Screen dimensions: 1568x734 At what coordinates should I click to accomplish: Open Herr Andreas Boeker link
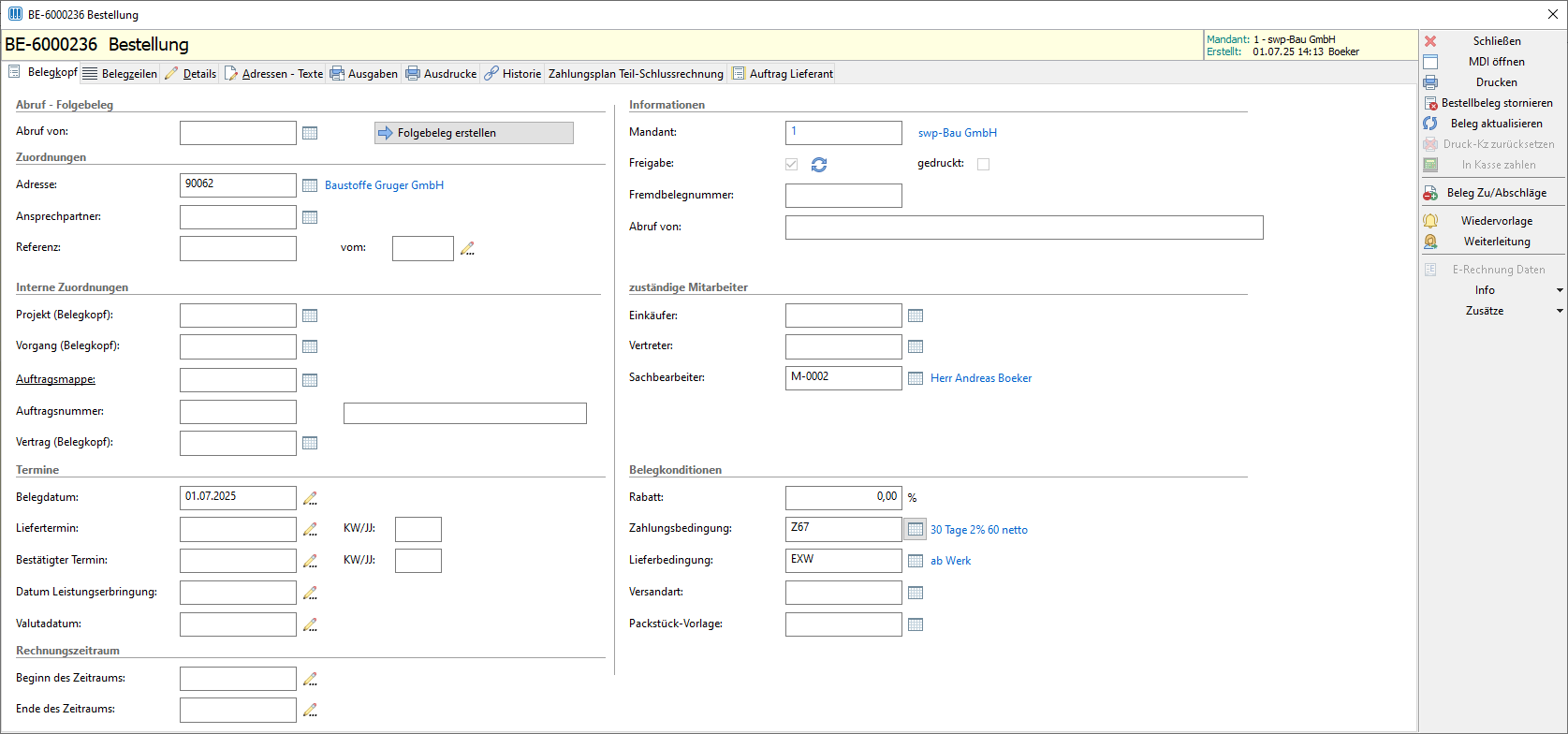pos(981,378)
